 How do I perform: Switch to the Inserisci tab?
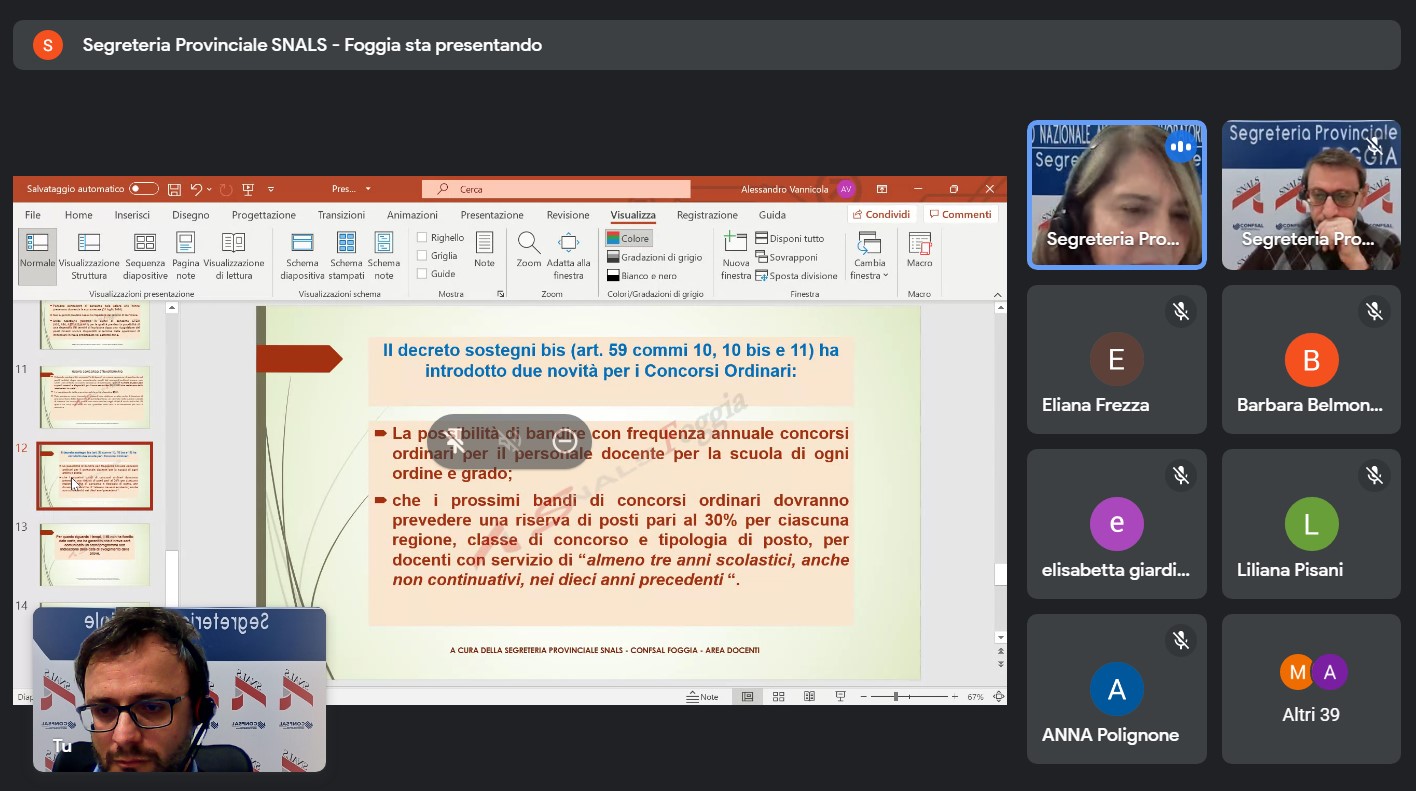132,215
